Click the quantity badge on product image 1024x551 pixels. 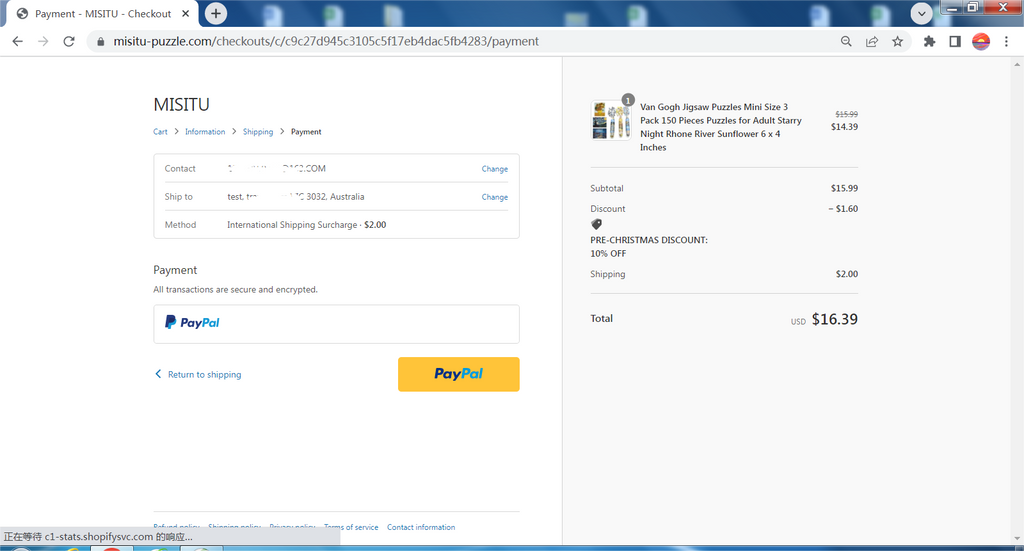point(628,100)
